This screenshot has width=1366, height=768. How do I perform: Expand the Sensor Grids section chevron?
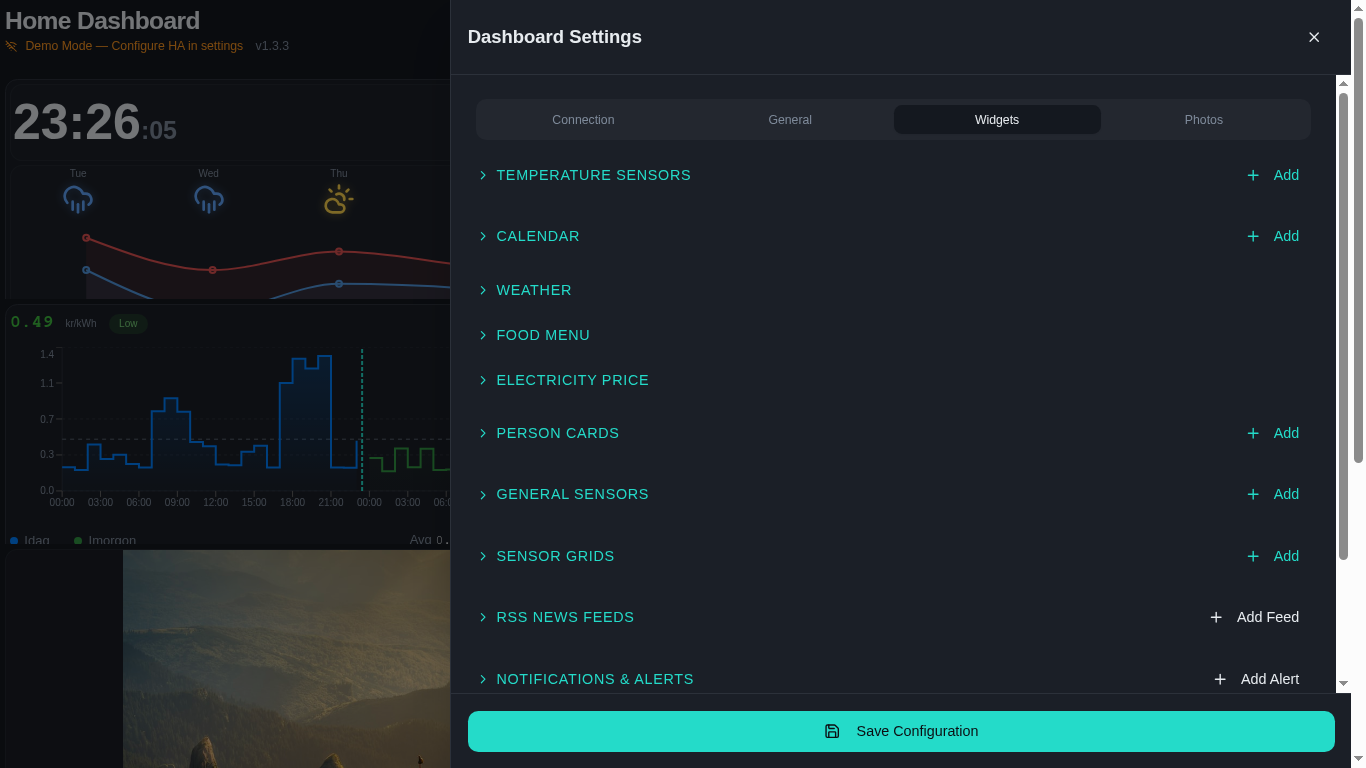click(483, 556)
